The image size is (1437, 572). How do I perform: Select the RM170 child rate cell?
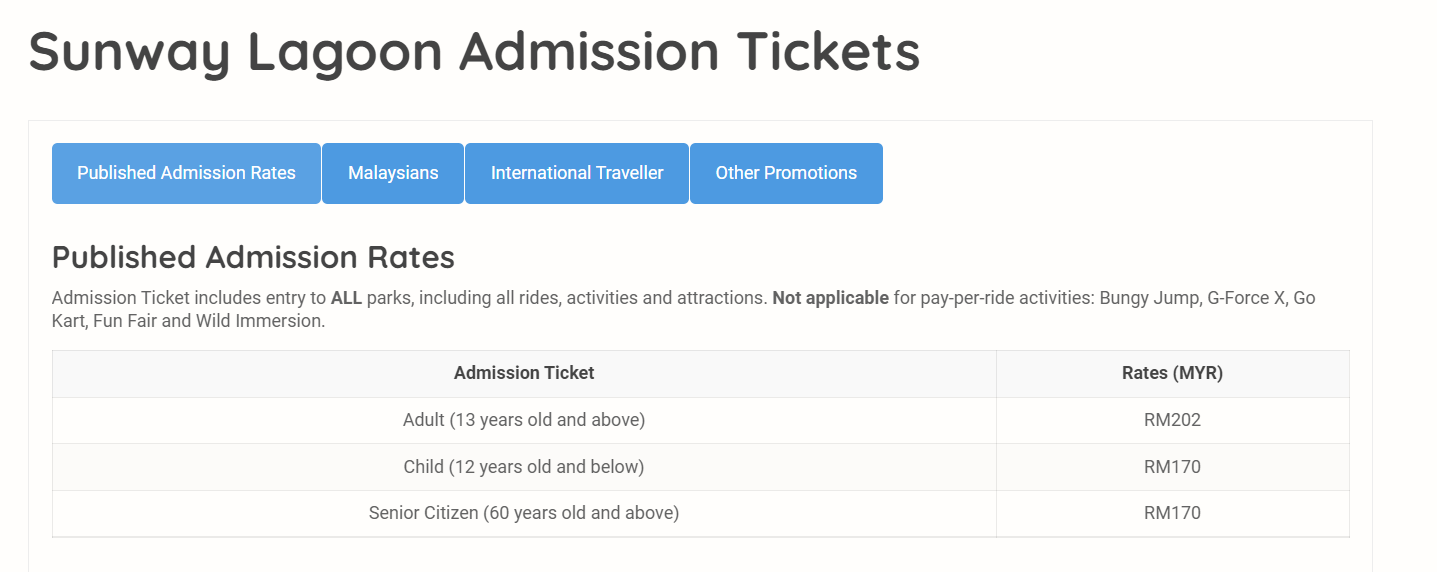pyautogui.click(x=1172, y=467)
